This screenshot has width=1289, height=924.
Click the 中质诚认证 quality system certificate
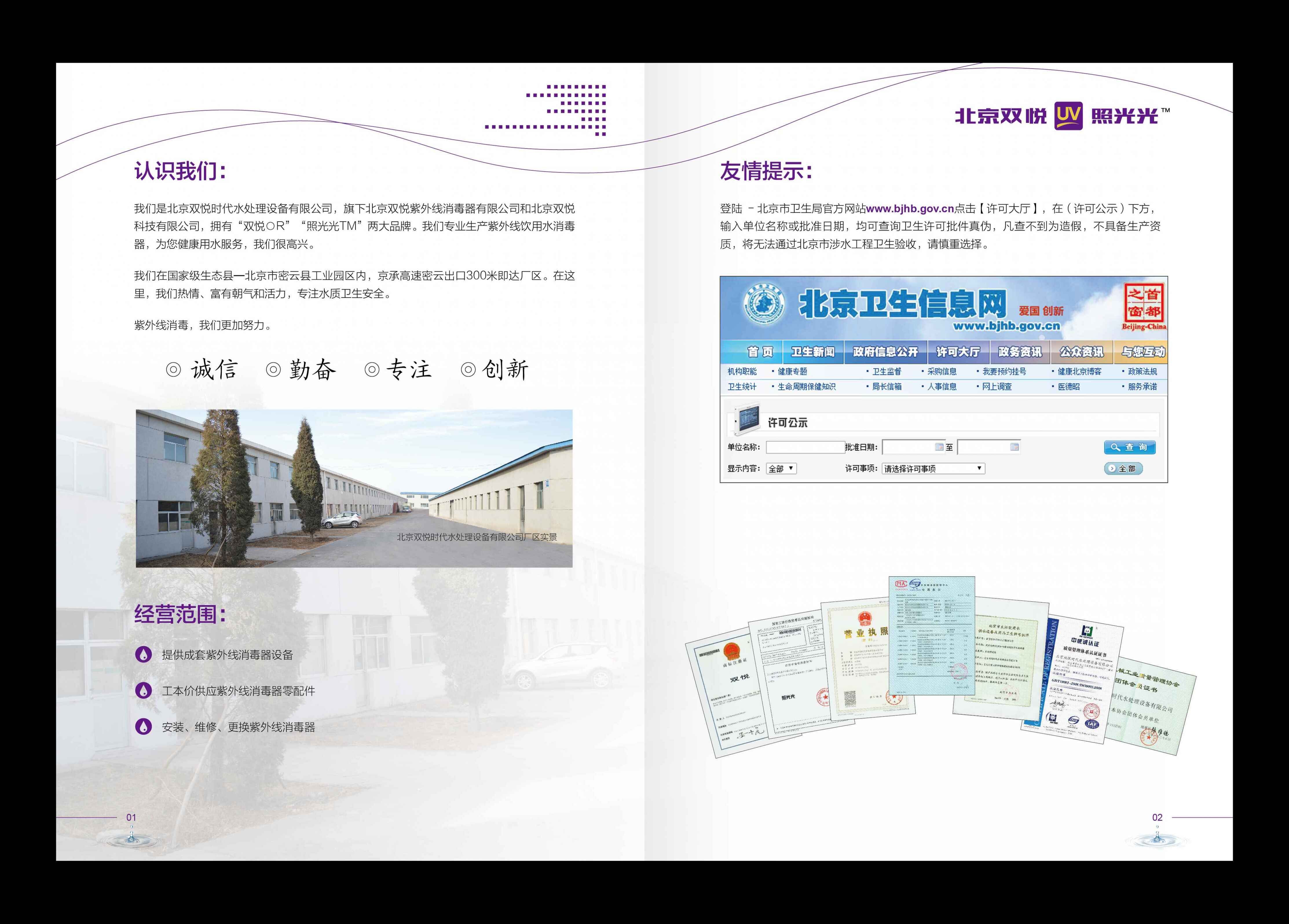coord(1074,681)
